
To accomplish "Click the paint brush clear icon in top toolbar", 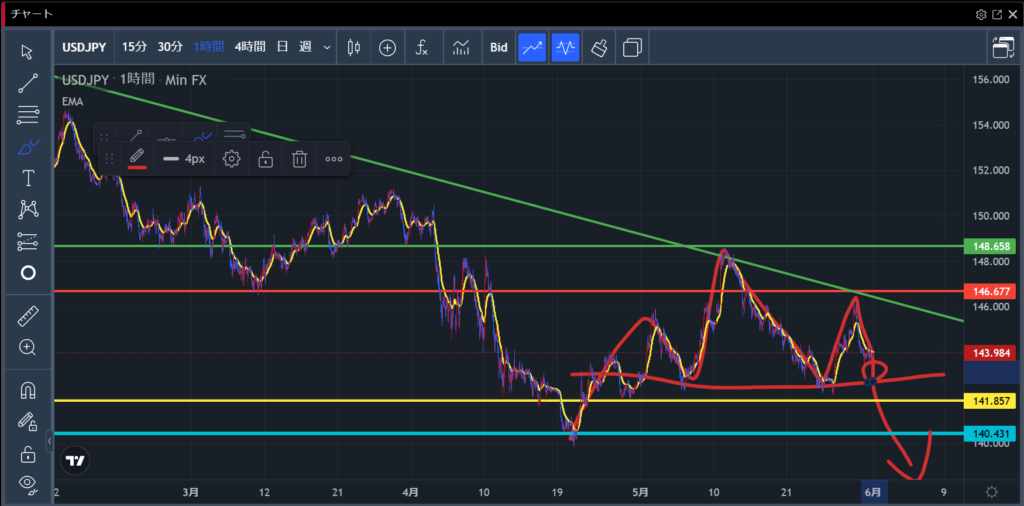I will [600, 48].
